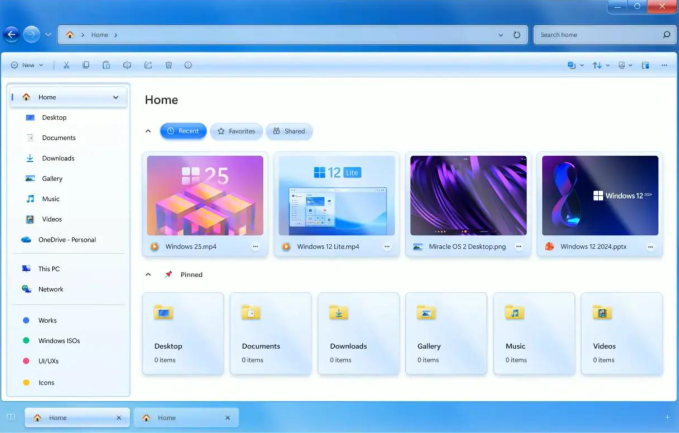Open the Windows 25.mp4 thumbnail
The image size is (679, 433).
tap(205, 195)
